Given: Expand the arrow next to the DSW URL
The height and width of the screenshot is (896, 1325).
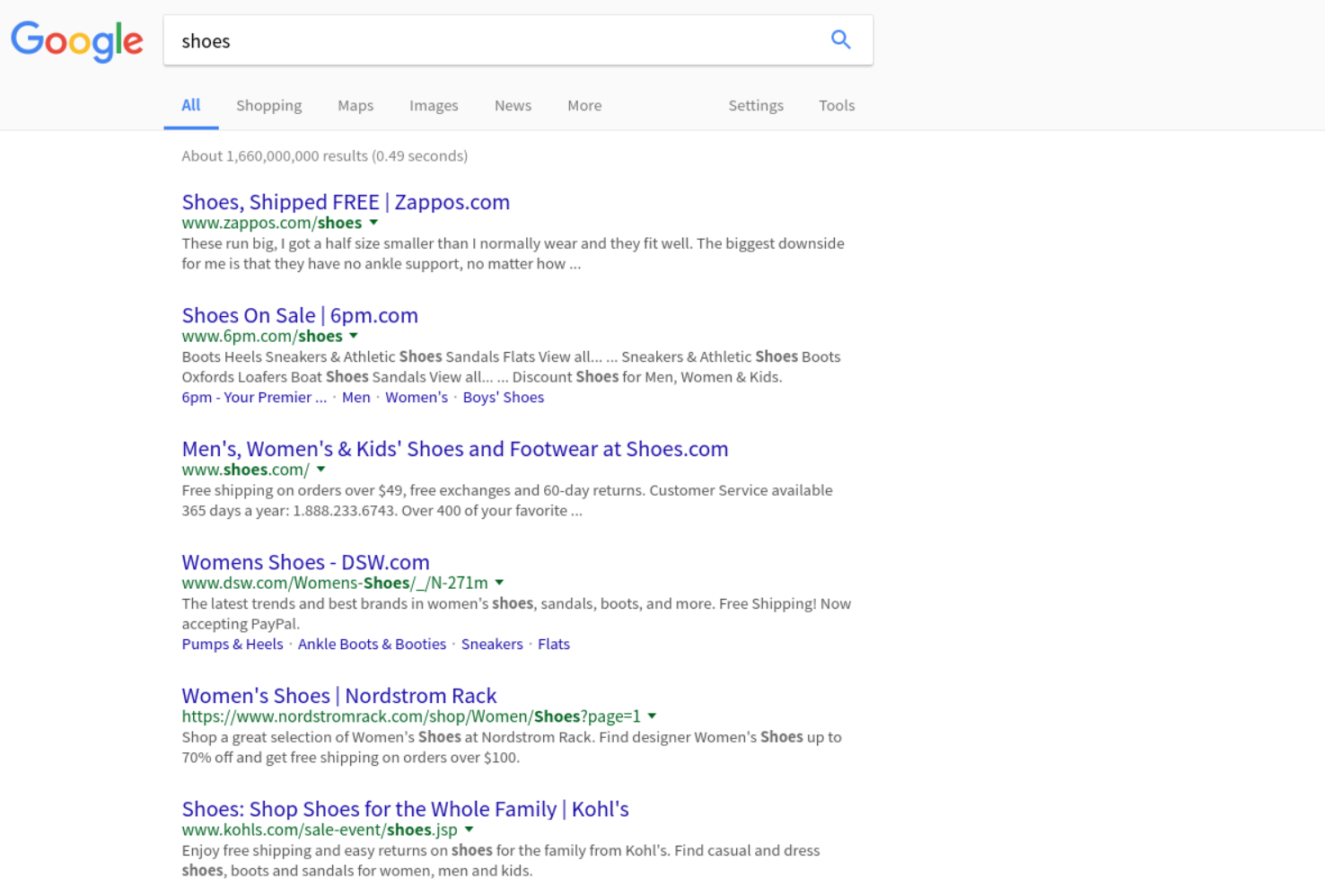Looking at the screenshot, I should [499, 583].
